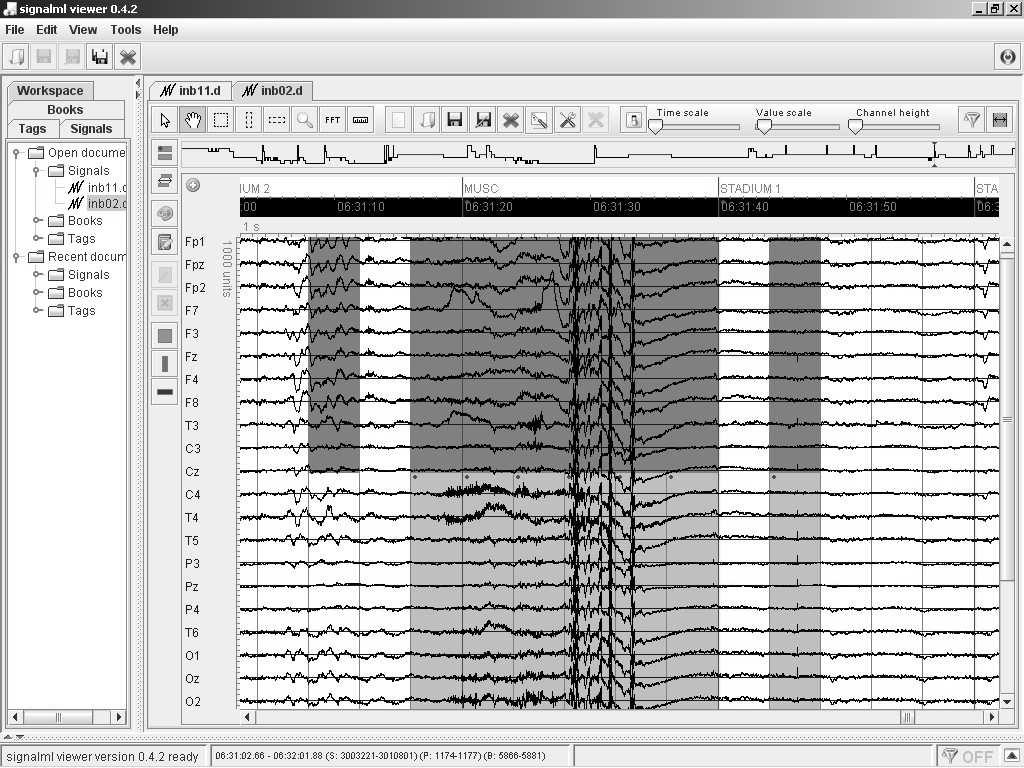Switch to the inb11.d document tab
This screenshot has height=768, width=1024.
[x=191, y=90]
